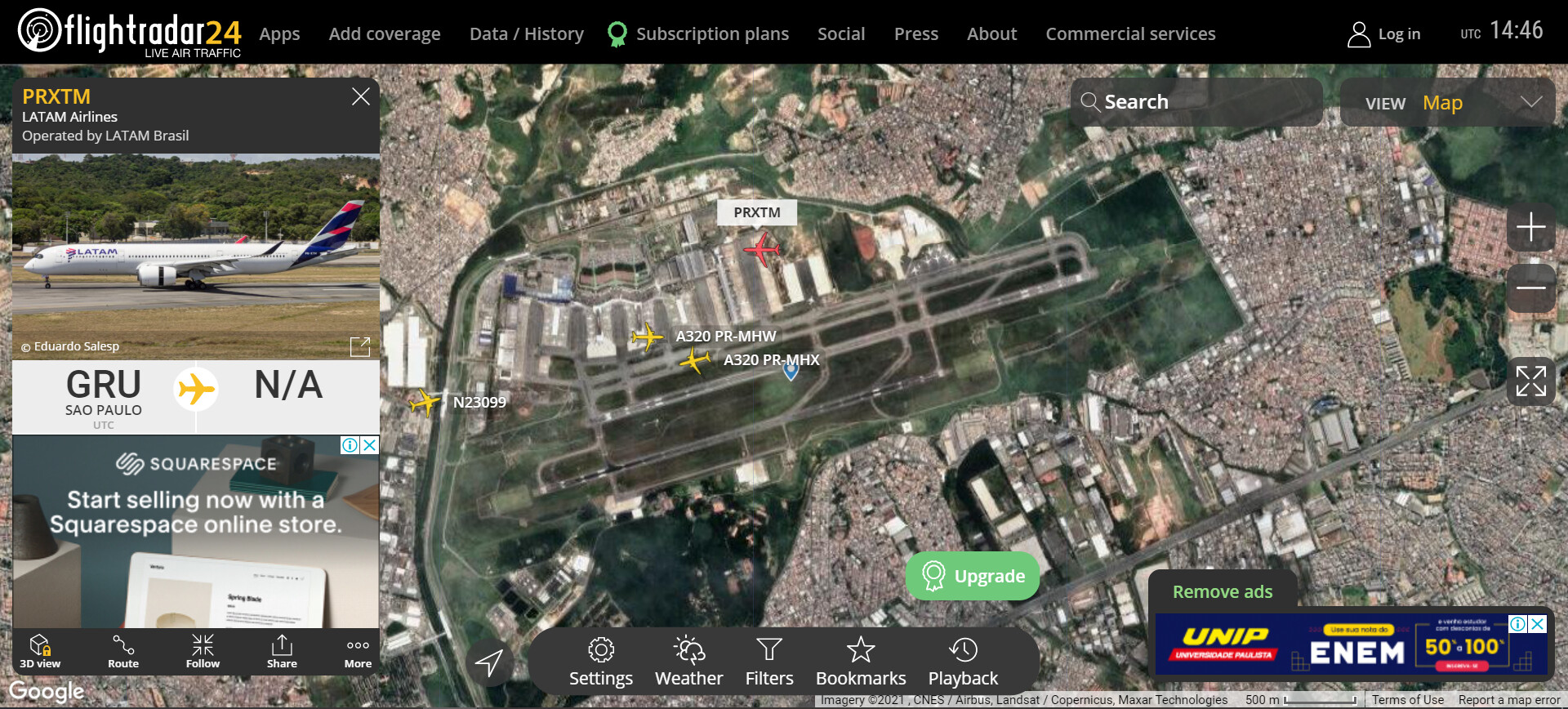Image resolution: width=1568 pixels, height=709 pixels.
Task: Toggle fullscreen map mode
Action: [x=1531, y=381]
